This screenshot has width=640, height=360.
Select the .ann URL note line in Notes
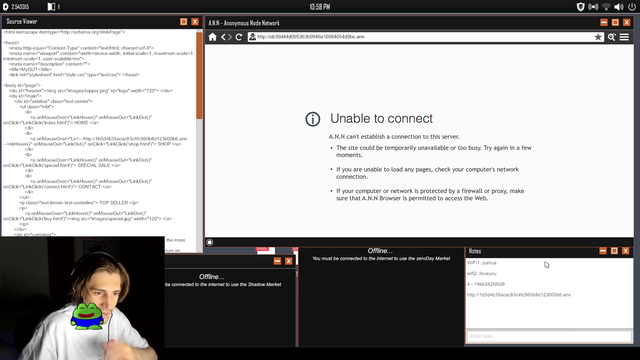point(519,295)
